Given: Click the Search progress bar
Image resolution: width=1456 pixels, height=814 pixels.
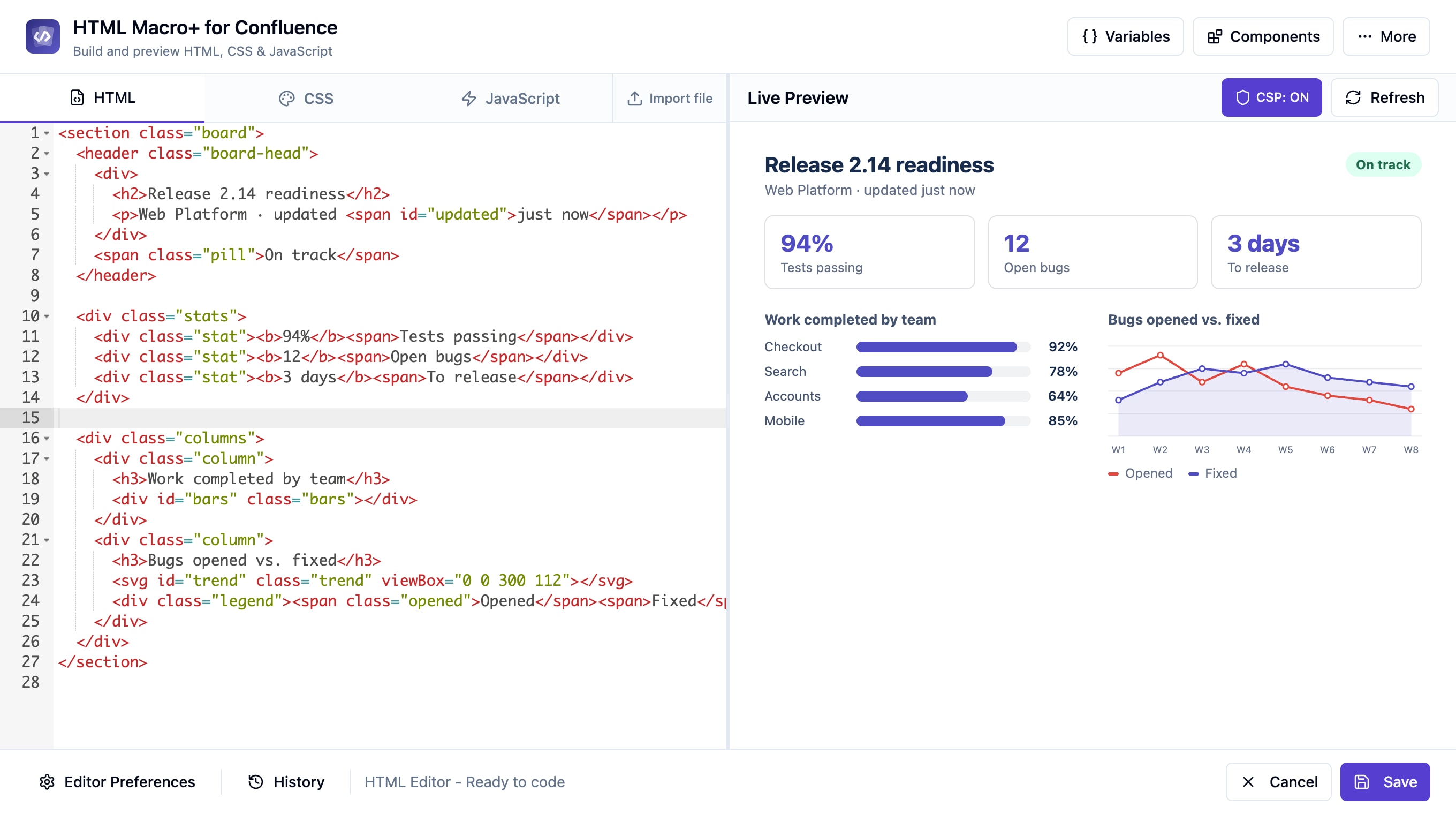Looking at the screenshot, I should [943, 372].
